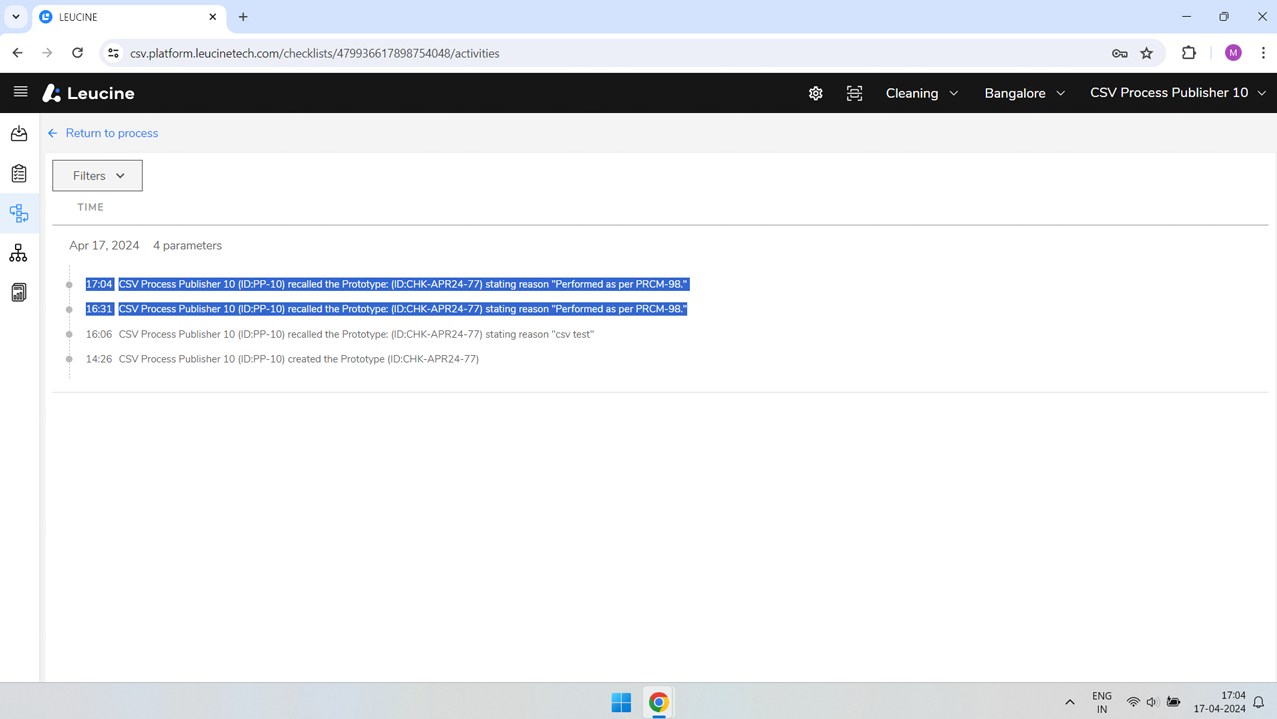Screen dimensions: 1277x719
Task: Open the Chrome three-dot menu
Action: (x=1263, y=53)
